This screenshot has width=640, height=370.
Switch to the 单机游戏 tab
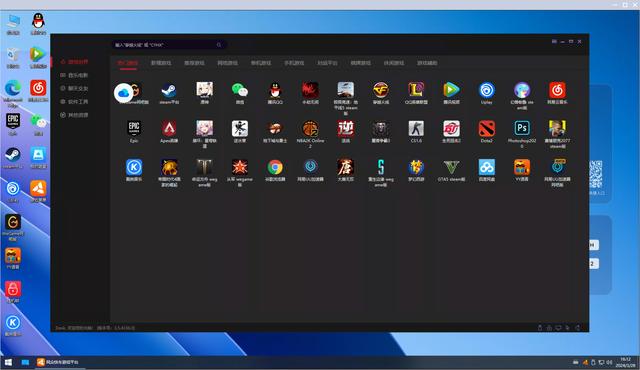pyautogui.click(x=261, y=63)
